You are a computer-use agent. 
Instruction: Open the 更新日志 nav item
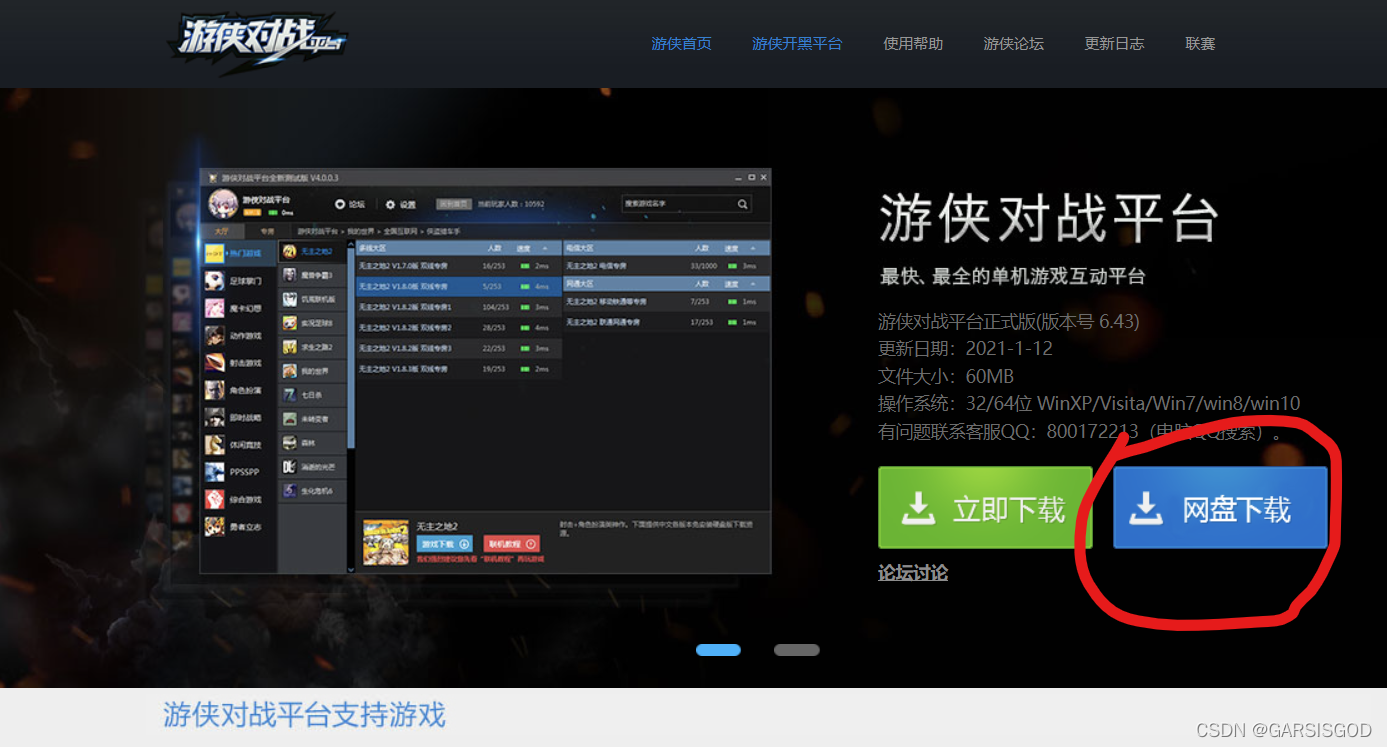click(1114, 44)
